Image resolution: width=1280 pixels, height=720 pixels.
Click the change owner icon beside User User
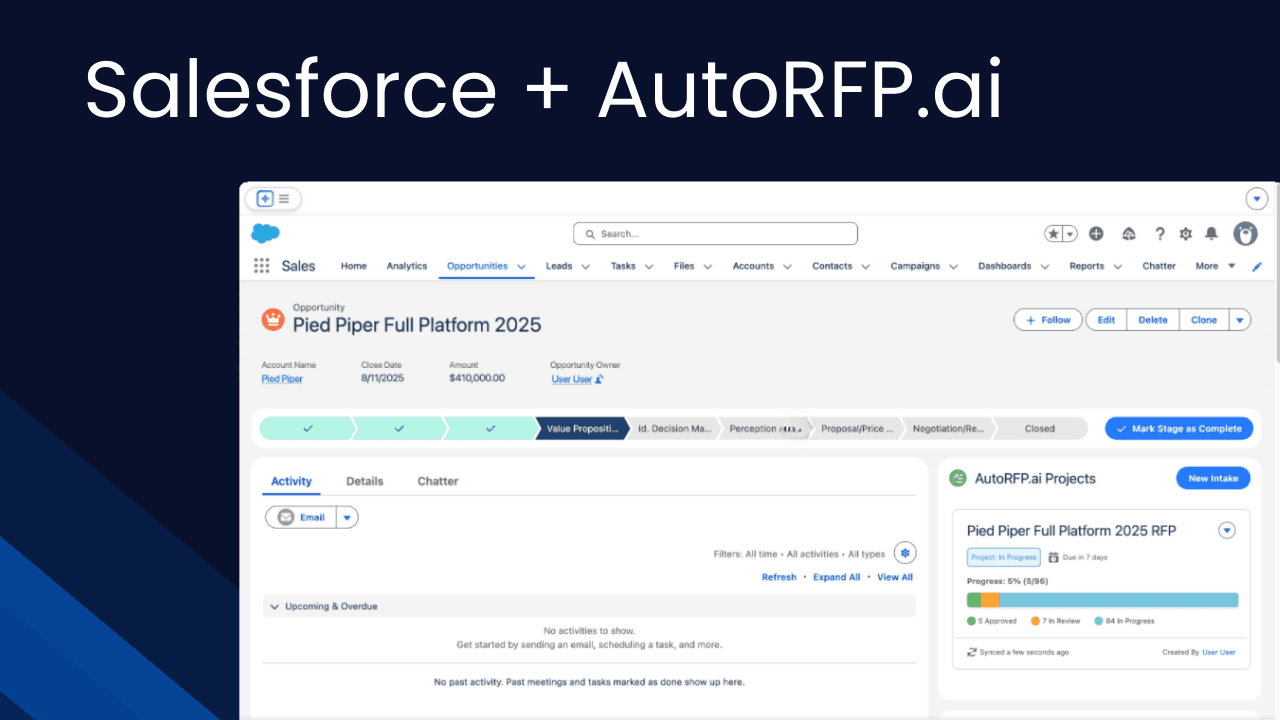coord(599,379)
